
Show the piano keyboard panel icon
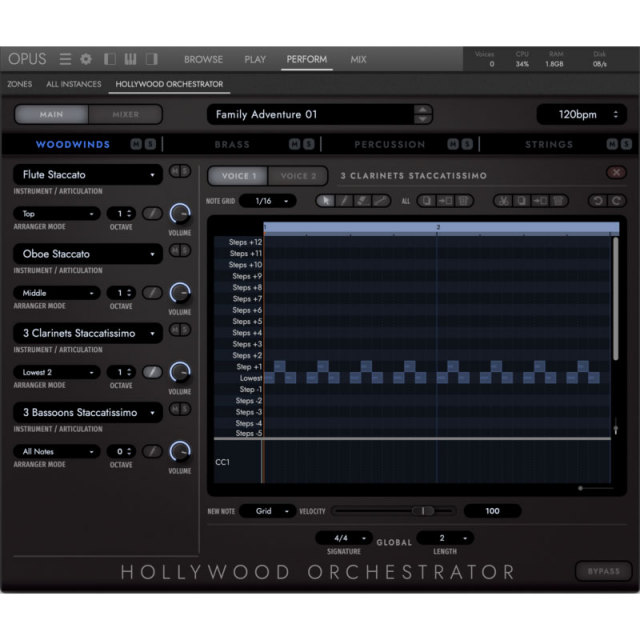click(130, 59)
